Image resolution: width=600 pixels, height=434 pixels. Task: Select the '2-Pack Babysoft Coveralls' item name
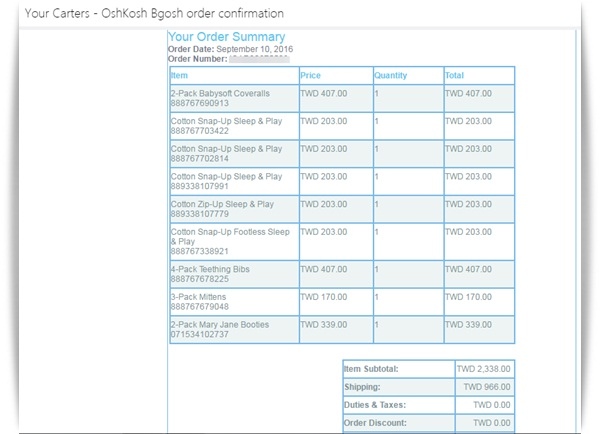pos(220,93)
